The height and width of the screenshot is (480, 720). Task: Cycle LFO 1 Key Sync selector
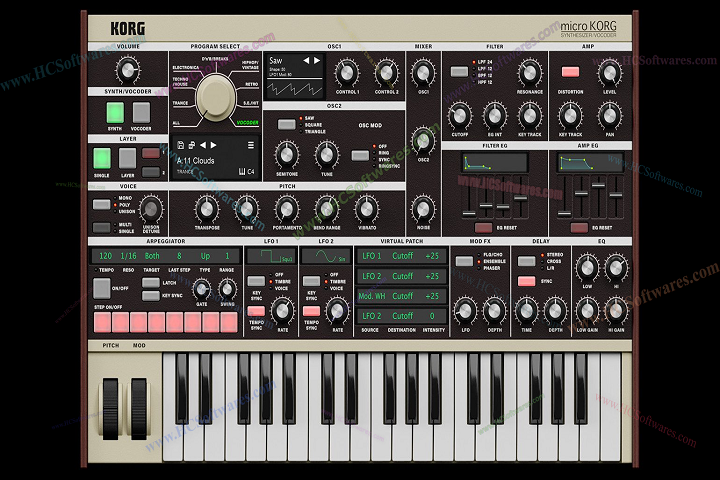coord(256,281)
